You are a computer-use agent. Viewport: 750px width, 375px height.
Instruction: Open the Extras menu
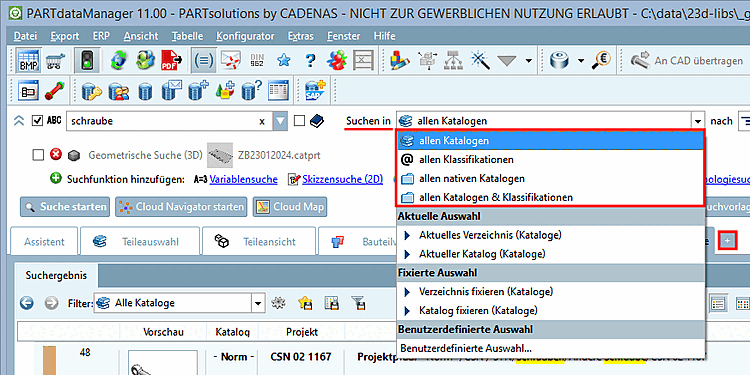[x=301, y=36]
